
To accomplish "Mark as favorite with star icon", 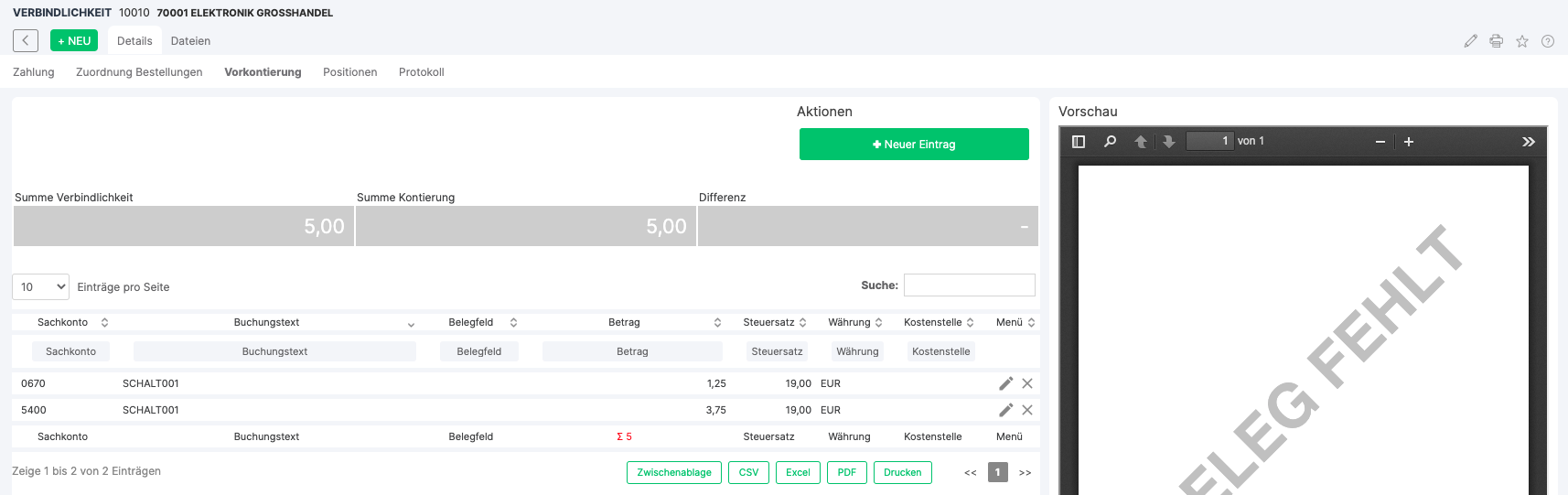I will point(1522,41).
